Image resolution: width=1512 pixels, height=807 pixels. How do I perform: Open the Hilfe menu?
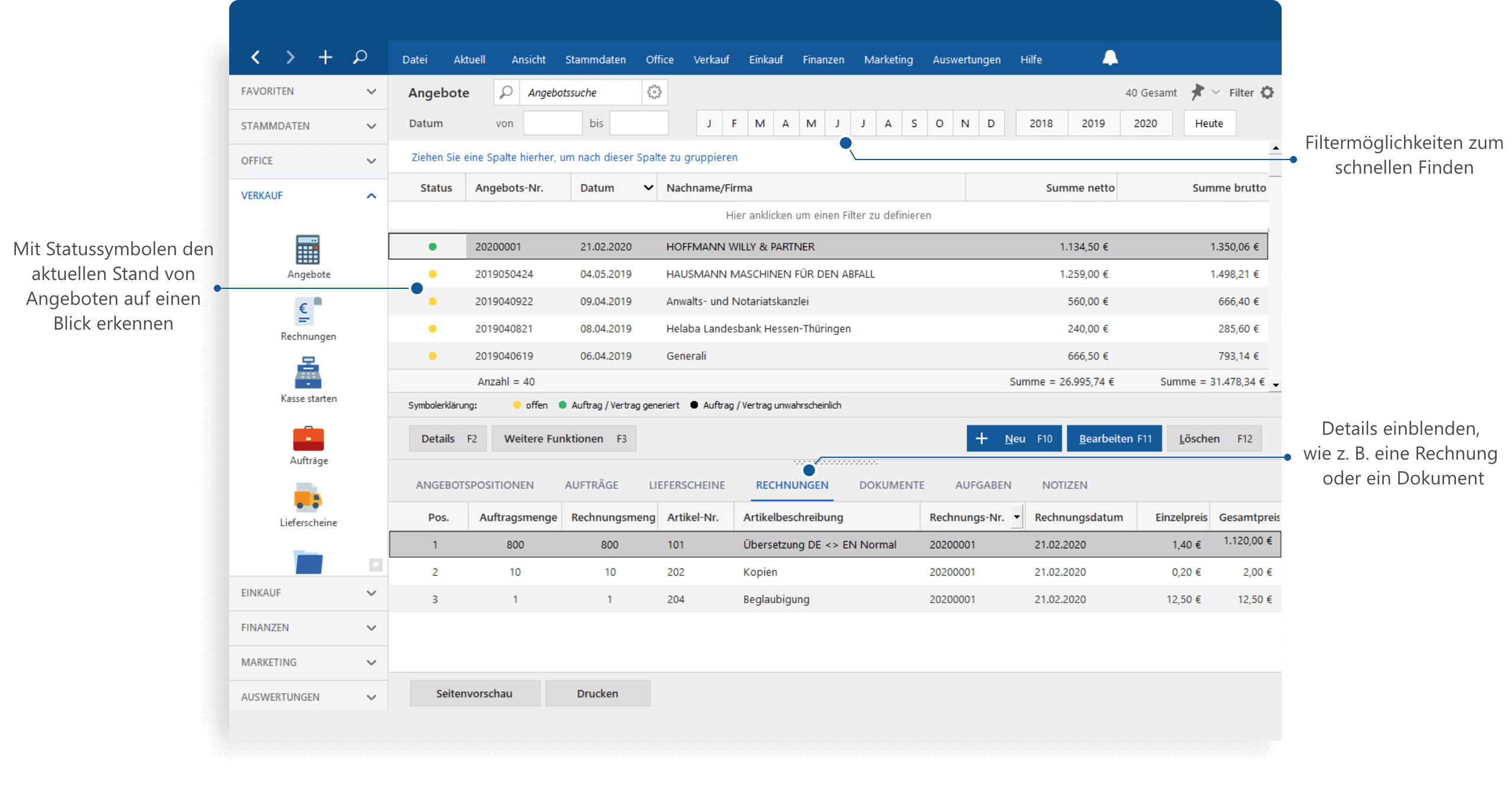coord(1031,60)
